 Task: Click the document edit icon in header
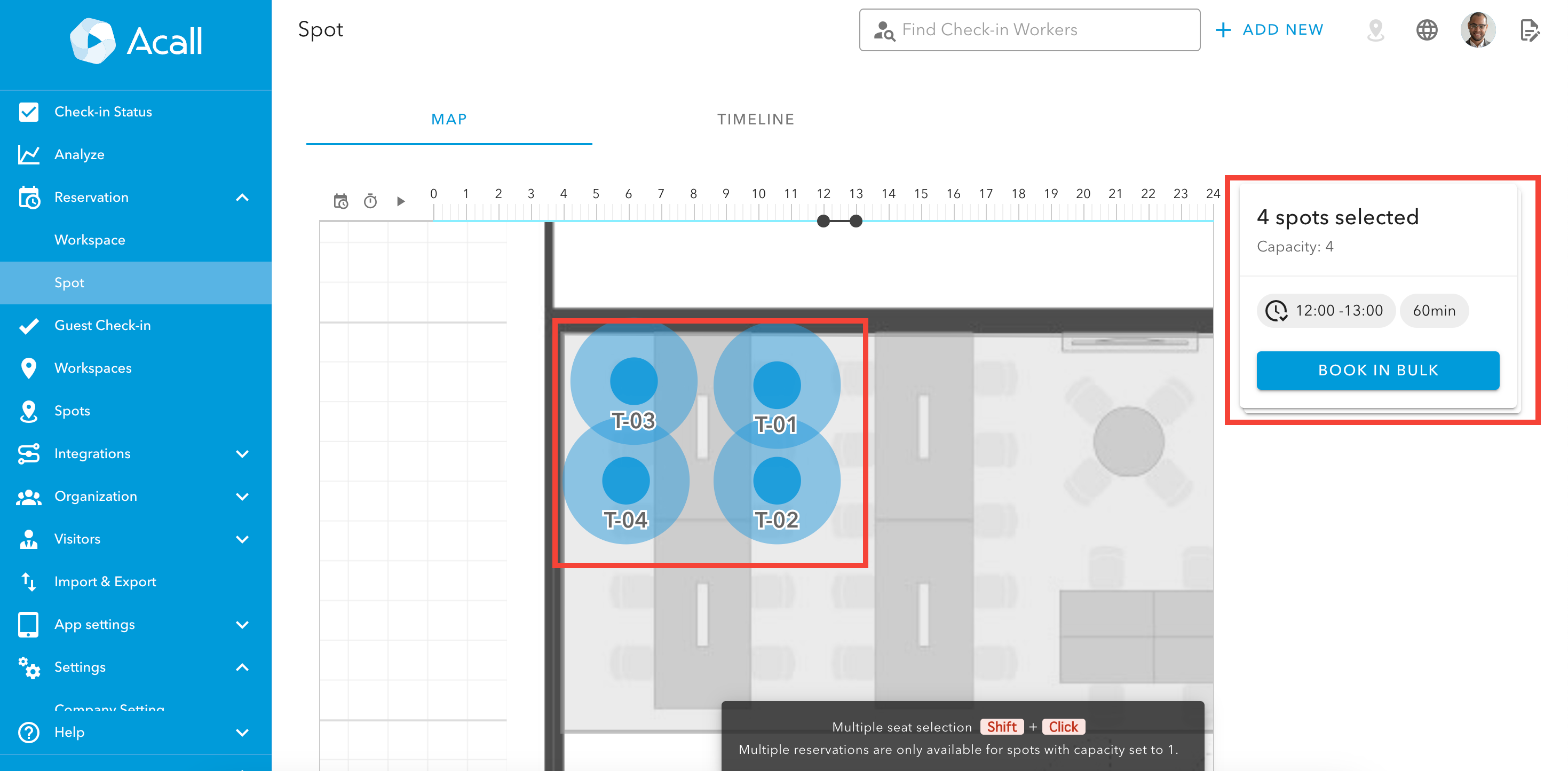(x=1530, y=30)
